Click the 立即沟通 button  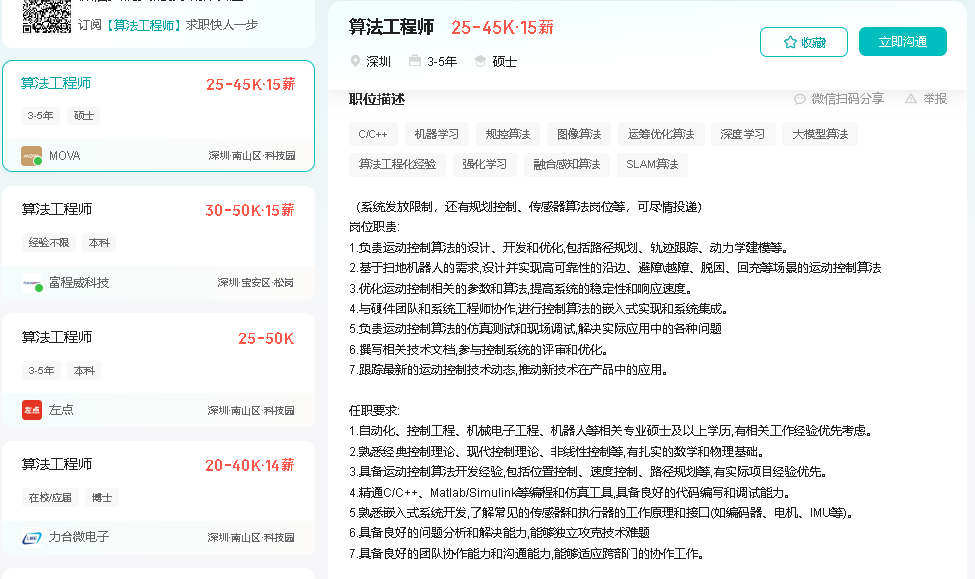coord(903,42)
